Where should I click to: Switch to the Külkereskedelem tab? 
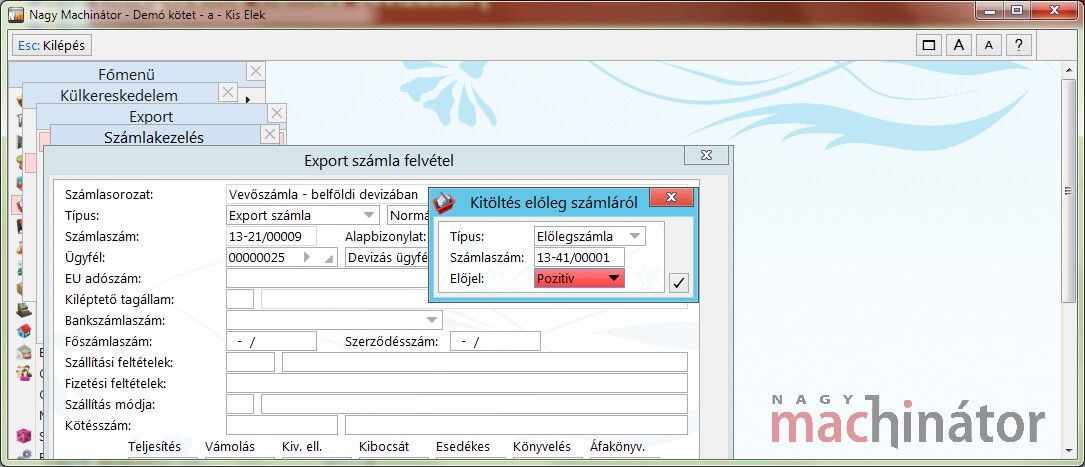tap(119, 95)
